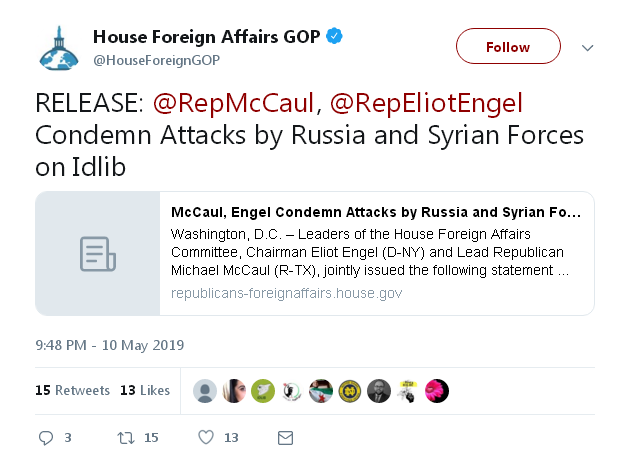View the 15 Retweets list
Screen dimensions: 629x466
(72, 390)
